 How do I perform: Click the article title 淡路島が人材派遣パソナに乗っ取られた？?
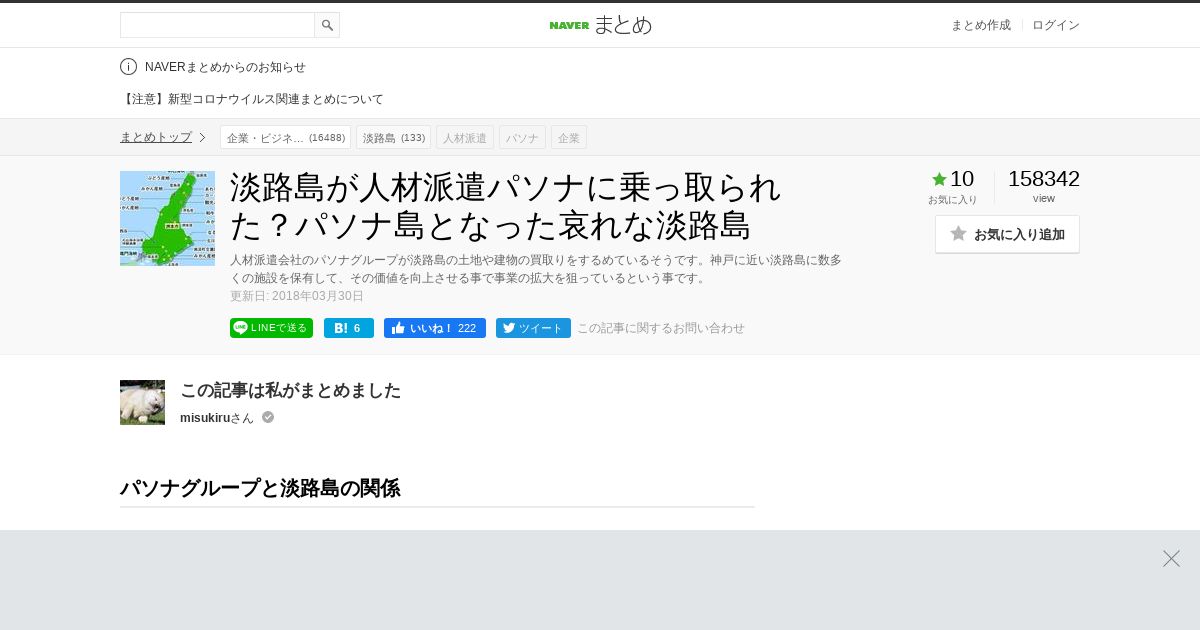click(x=506, y=206)
